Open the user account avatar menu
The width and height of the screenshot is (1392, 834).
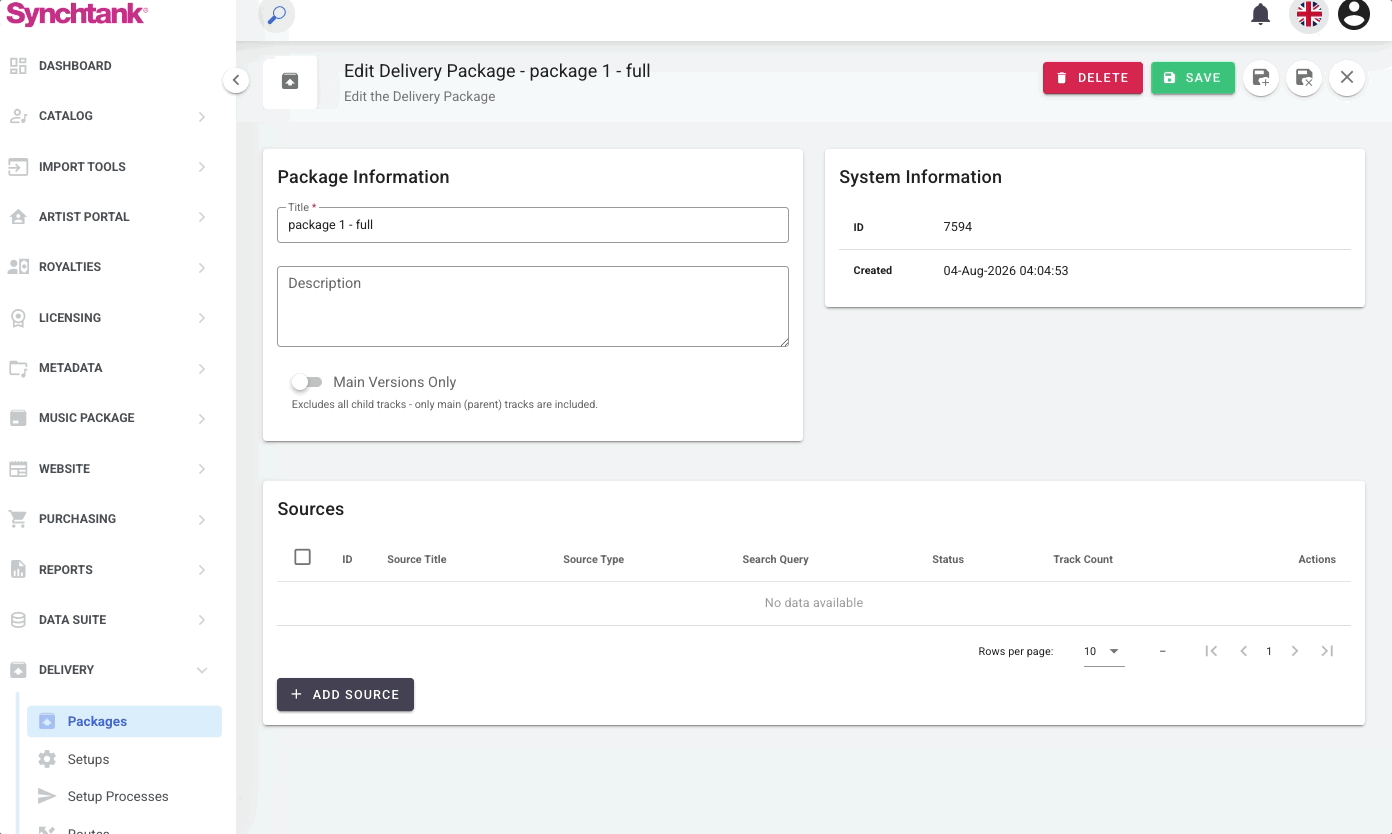pos(1354,15)
